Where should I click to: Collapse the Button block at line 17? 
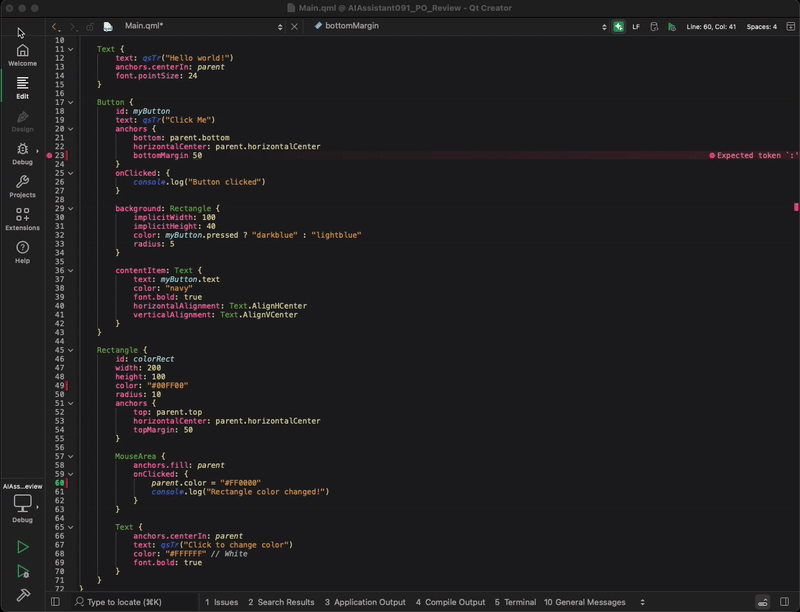(x=68, y=101)
